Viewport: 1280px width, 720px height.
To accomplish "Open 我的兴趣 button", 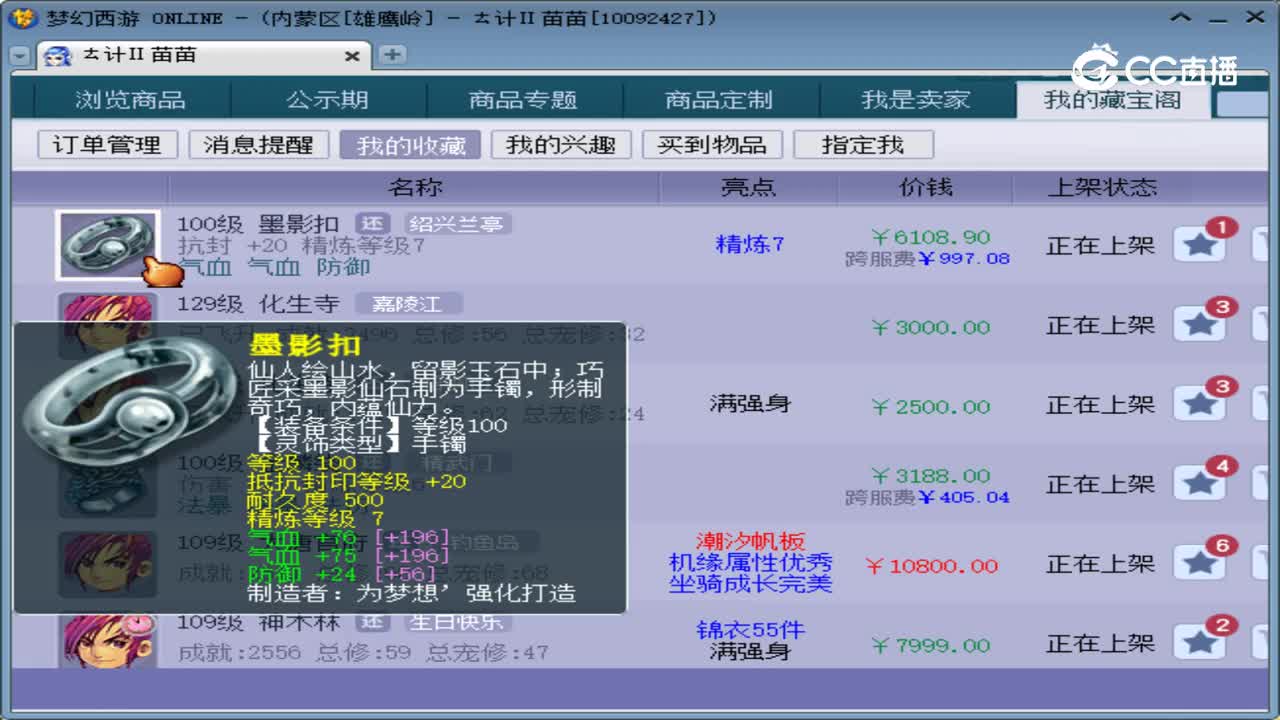I will tap(561, 145).
